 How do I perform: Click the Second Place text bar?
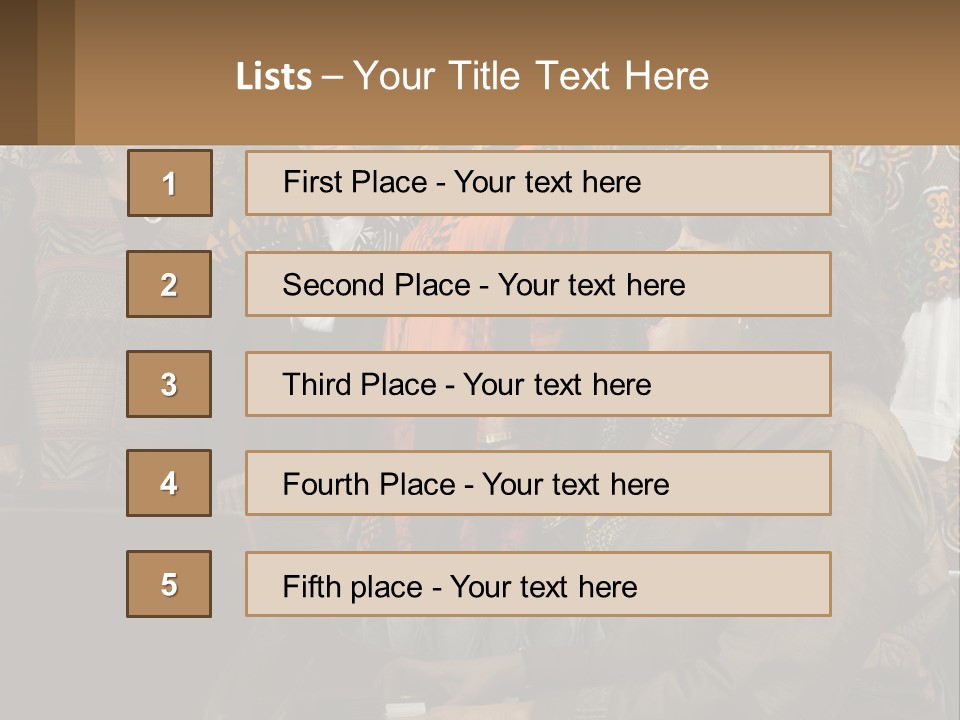(538, 284)
